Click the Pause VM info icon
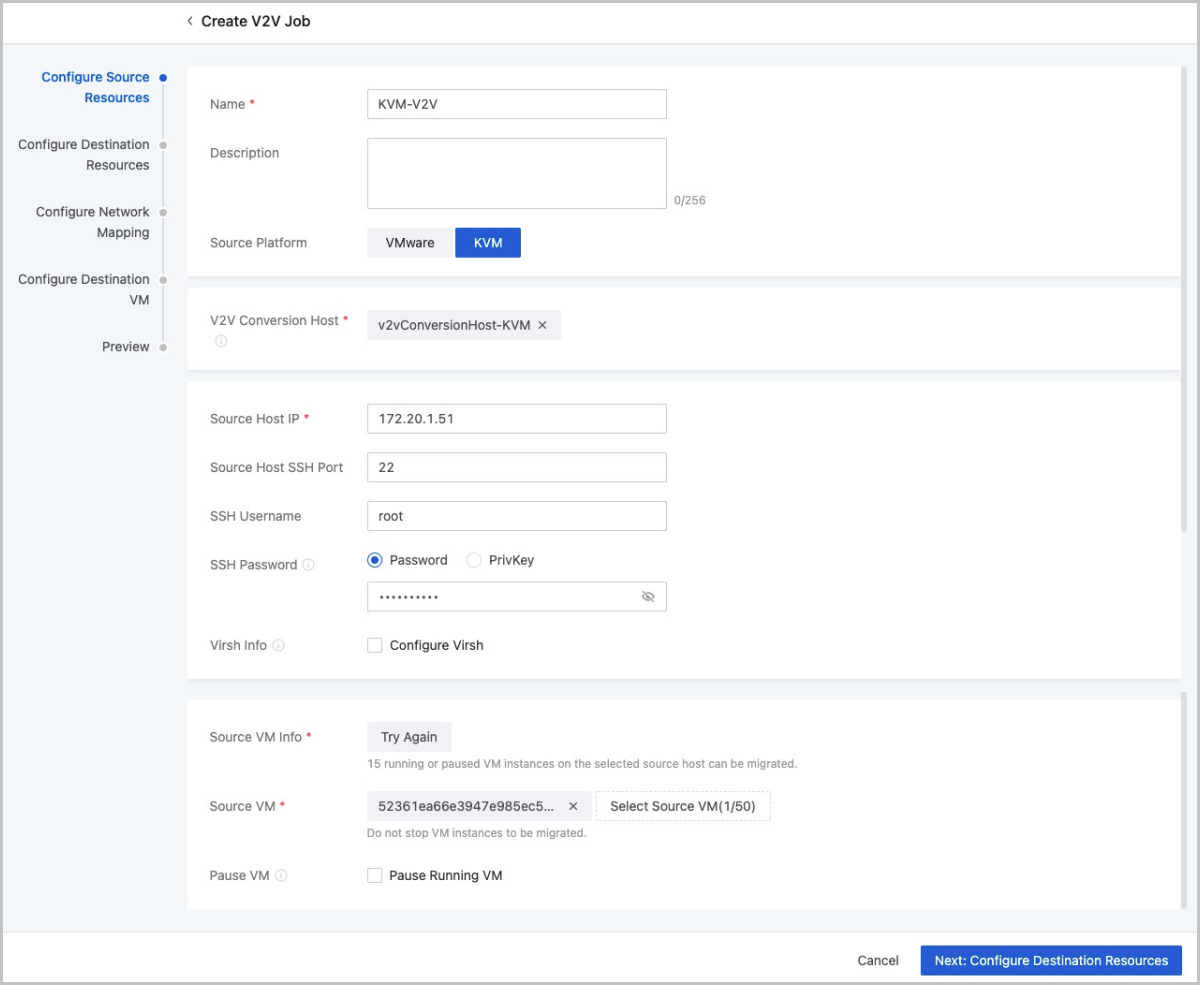1200x985 pixels. click(x=282, y=876)
